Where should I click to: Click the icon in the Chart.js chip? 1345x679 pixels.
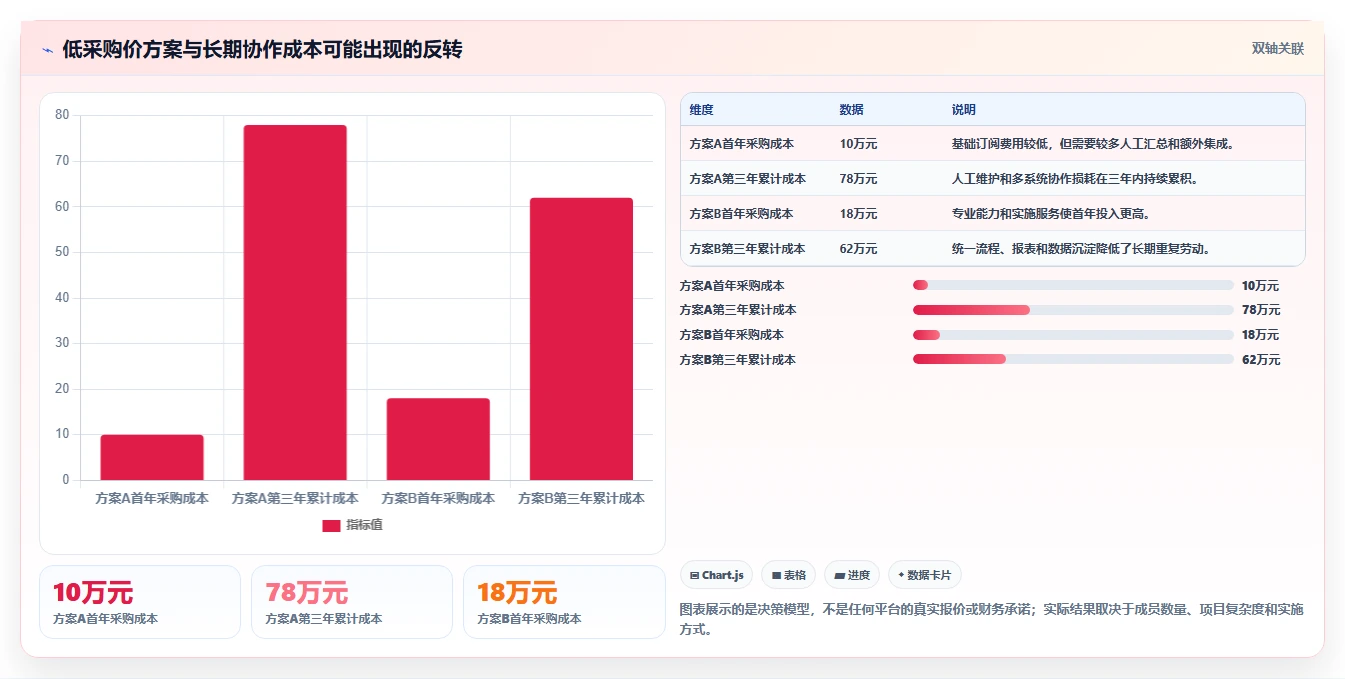tap(694, 576)
